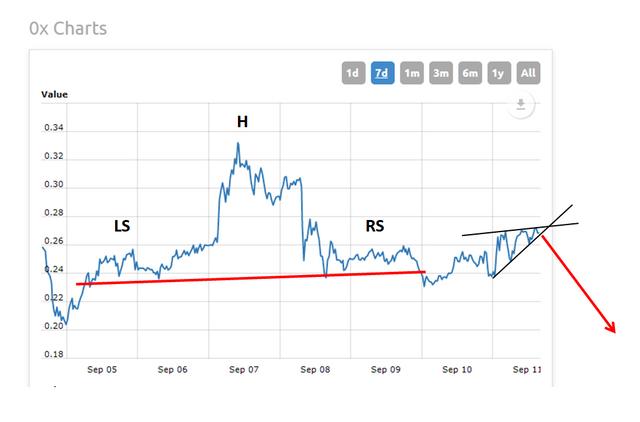This screenshot has height=422, width=640.
Task: Click the Value axis title
Action: [x=54, y=95]
